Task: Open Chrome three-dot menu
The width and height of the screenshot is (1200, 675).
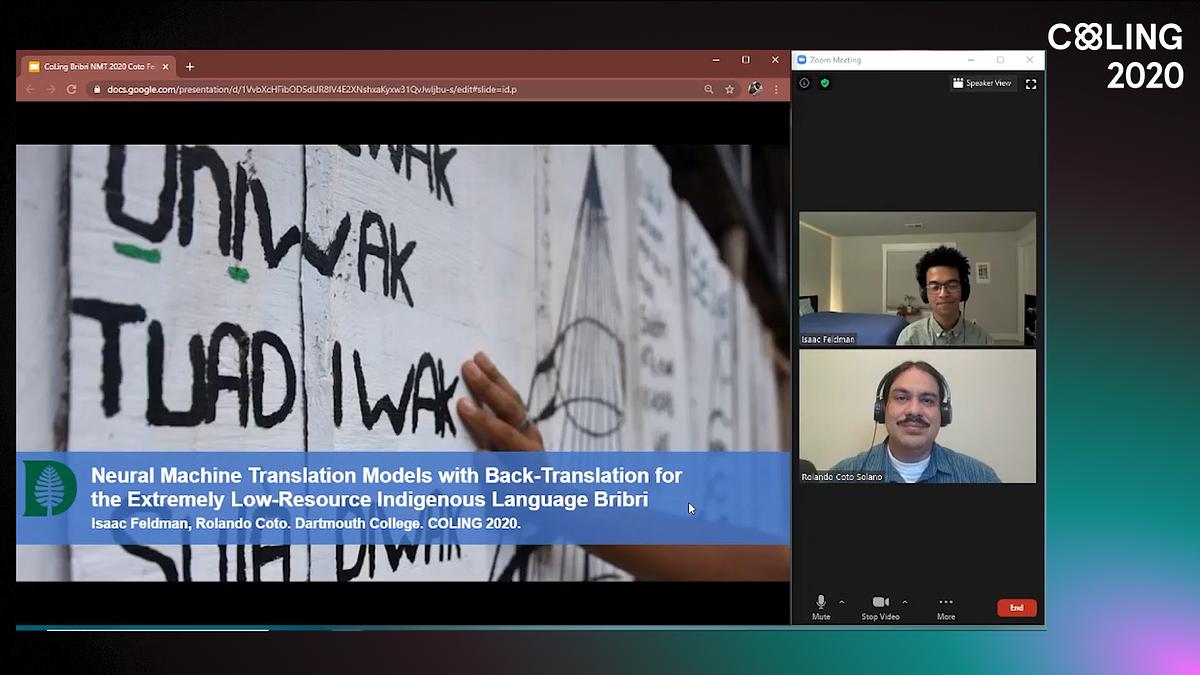Action: (776, 89)
